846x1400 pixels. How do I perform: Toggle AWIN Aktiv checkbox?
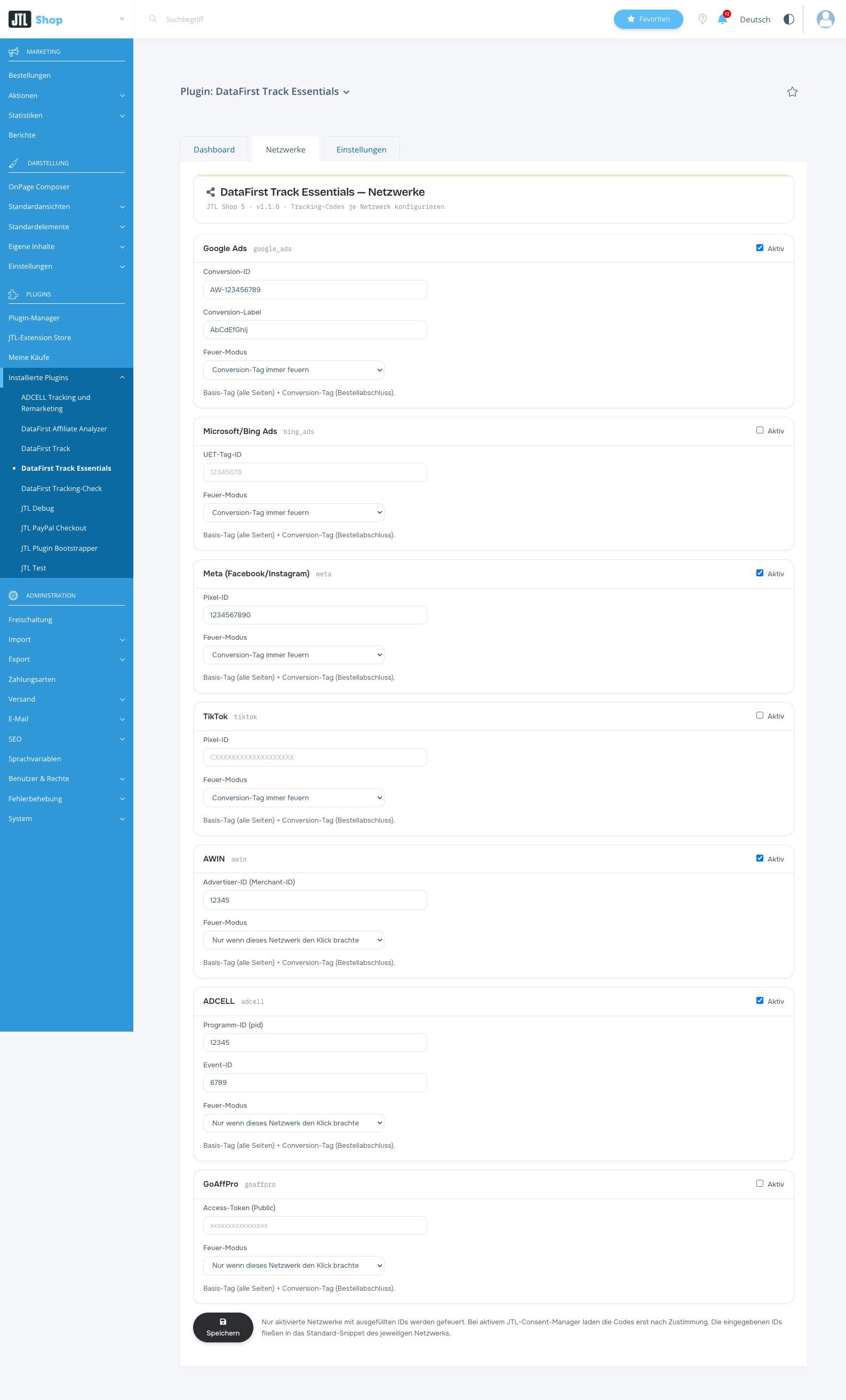pos(760,858)
